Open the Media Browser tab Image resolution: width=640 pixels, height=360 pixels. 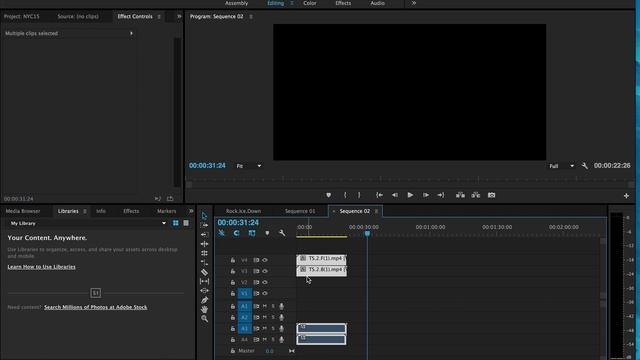23,211
